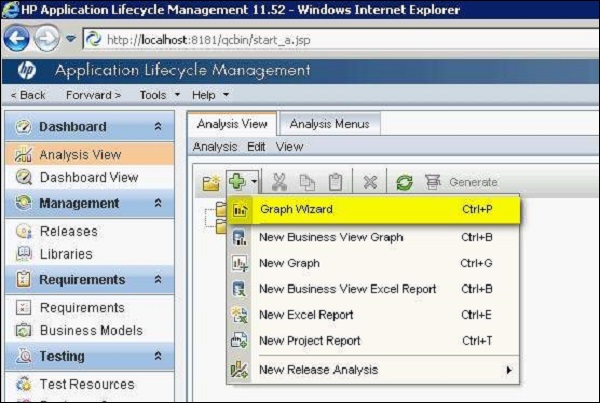Viewport: 600px width, 403px height.
Task: Click the Generate button
Action: (462, 182)
